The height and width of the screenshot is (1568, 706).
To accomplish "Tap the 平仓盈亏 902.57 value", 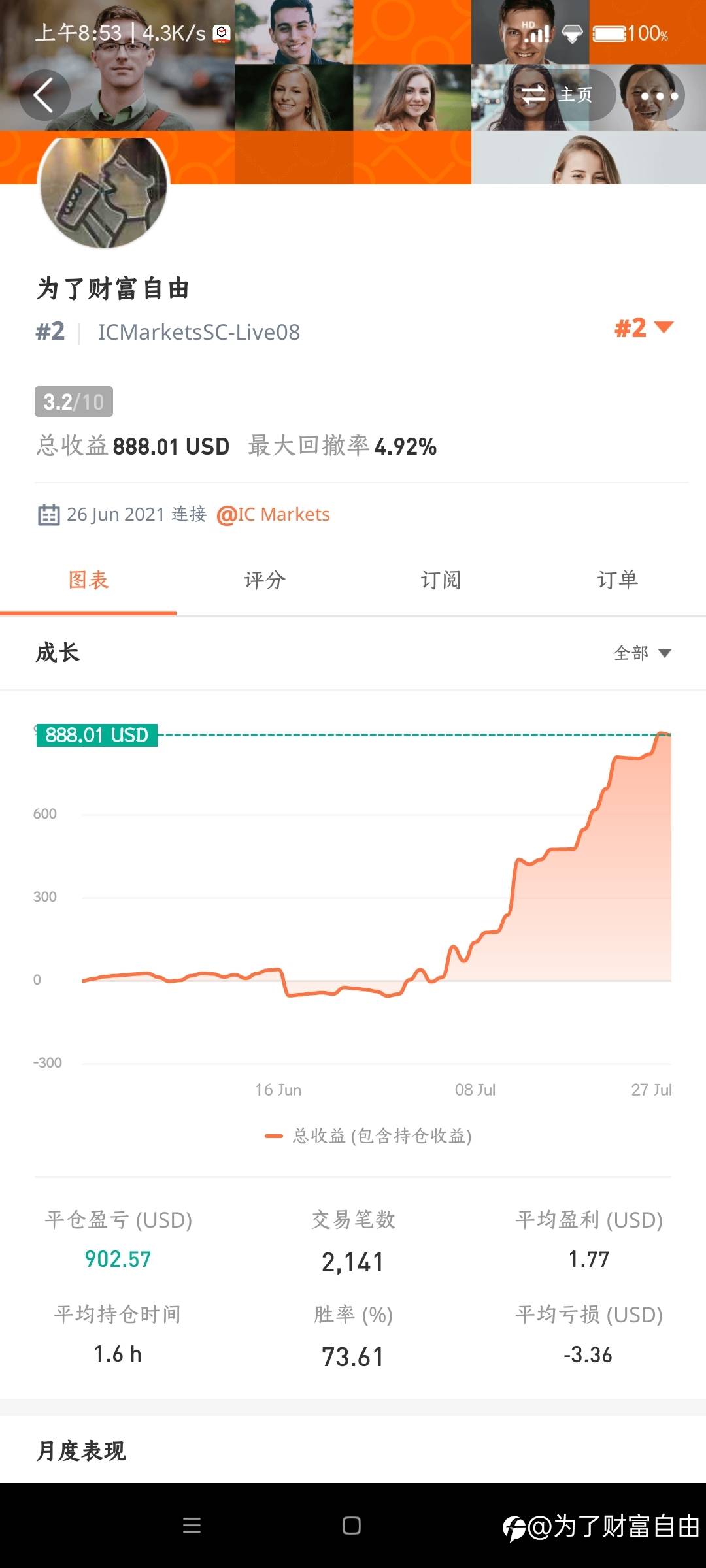I will click(118, 1259).
